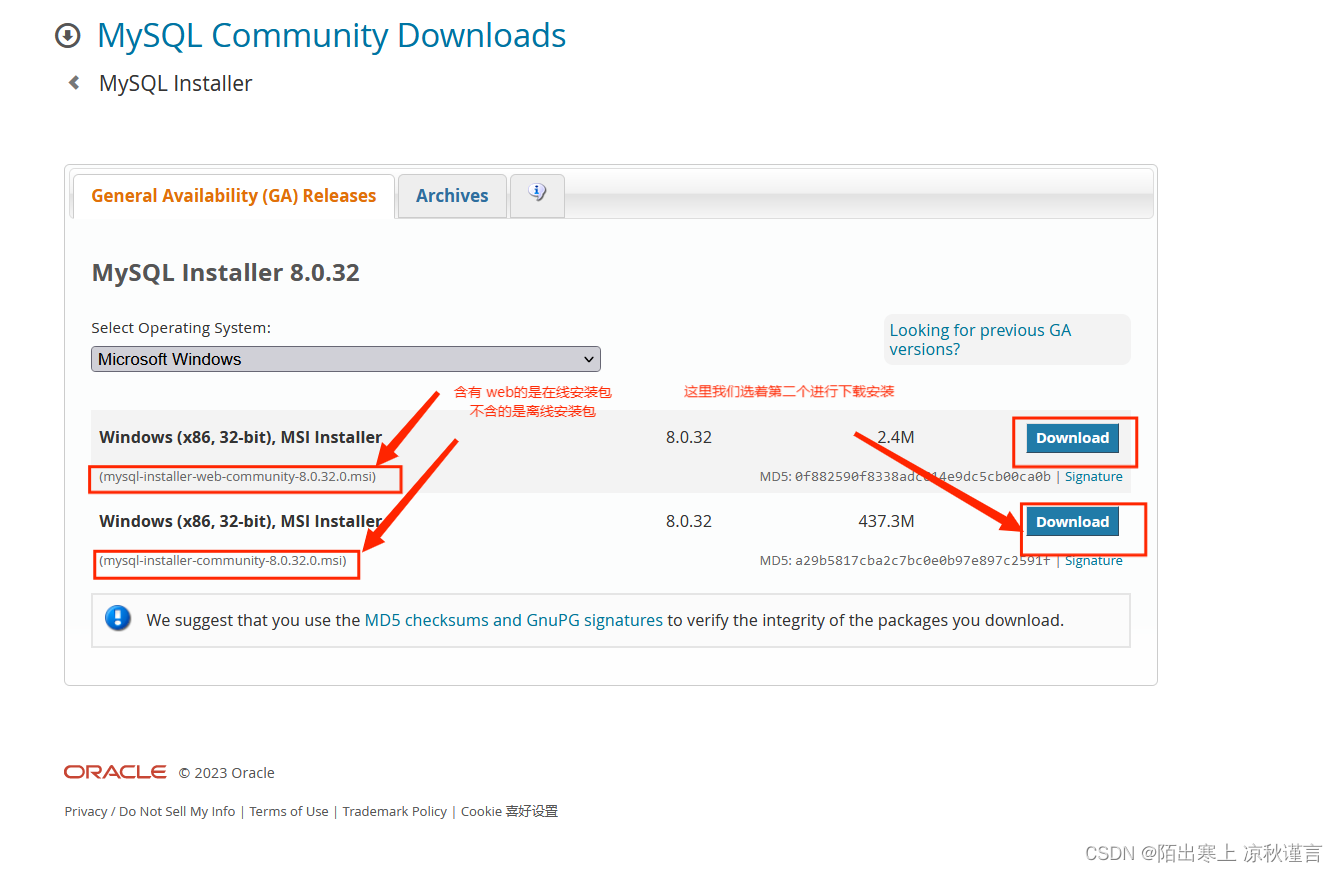This screenshot has width=1338, height=872.
Task: Click filename mysql-installer-community-8.0.32.0.msi
Action: 223,561
